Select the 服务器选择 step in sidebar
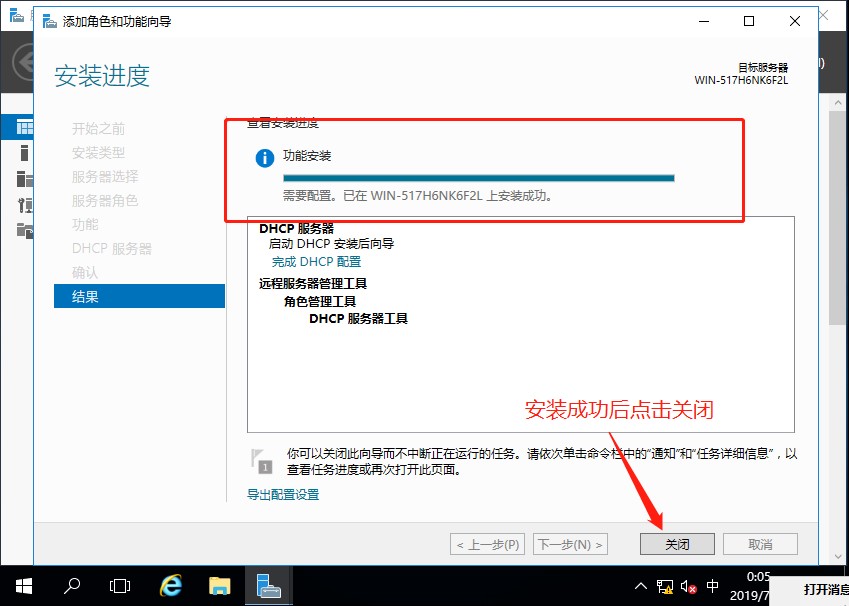 tap(105, 177)
